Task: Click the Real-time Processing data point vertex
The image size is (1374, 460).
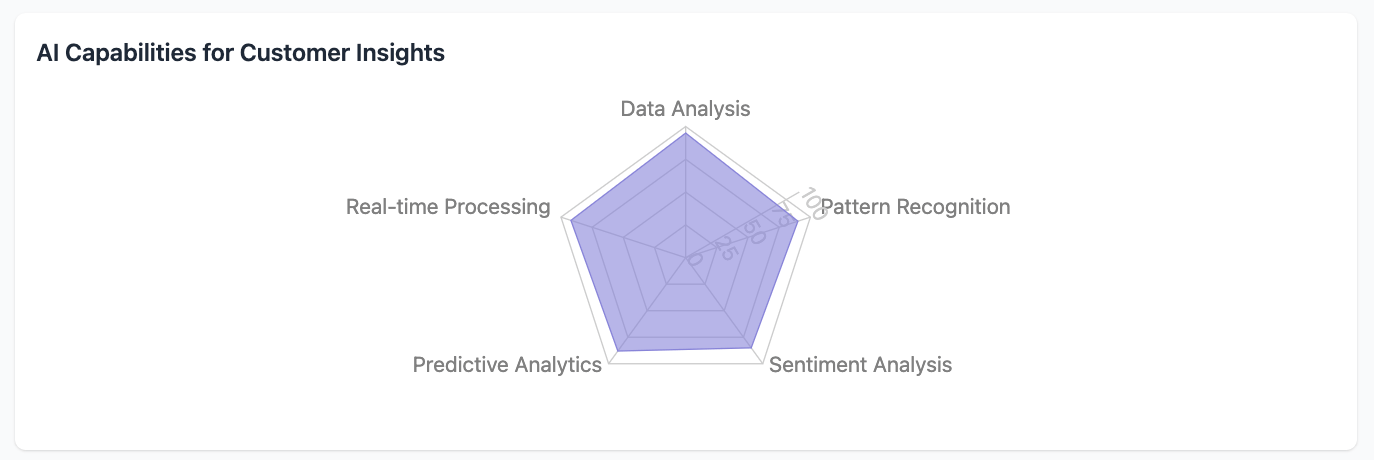Action: click(x=570, y=221)
